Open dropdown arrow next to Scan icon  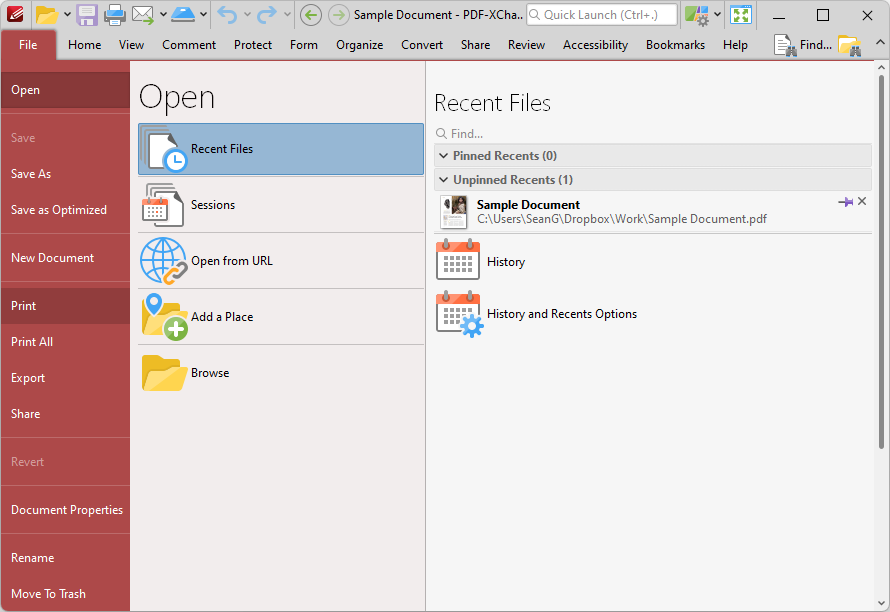click(203, 15)
